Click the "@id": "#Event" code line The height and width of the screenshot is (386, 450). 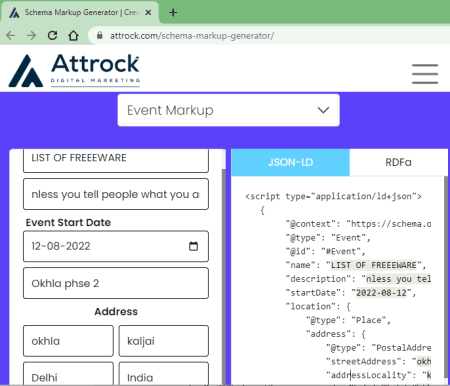pos(325,251)
